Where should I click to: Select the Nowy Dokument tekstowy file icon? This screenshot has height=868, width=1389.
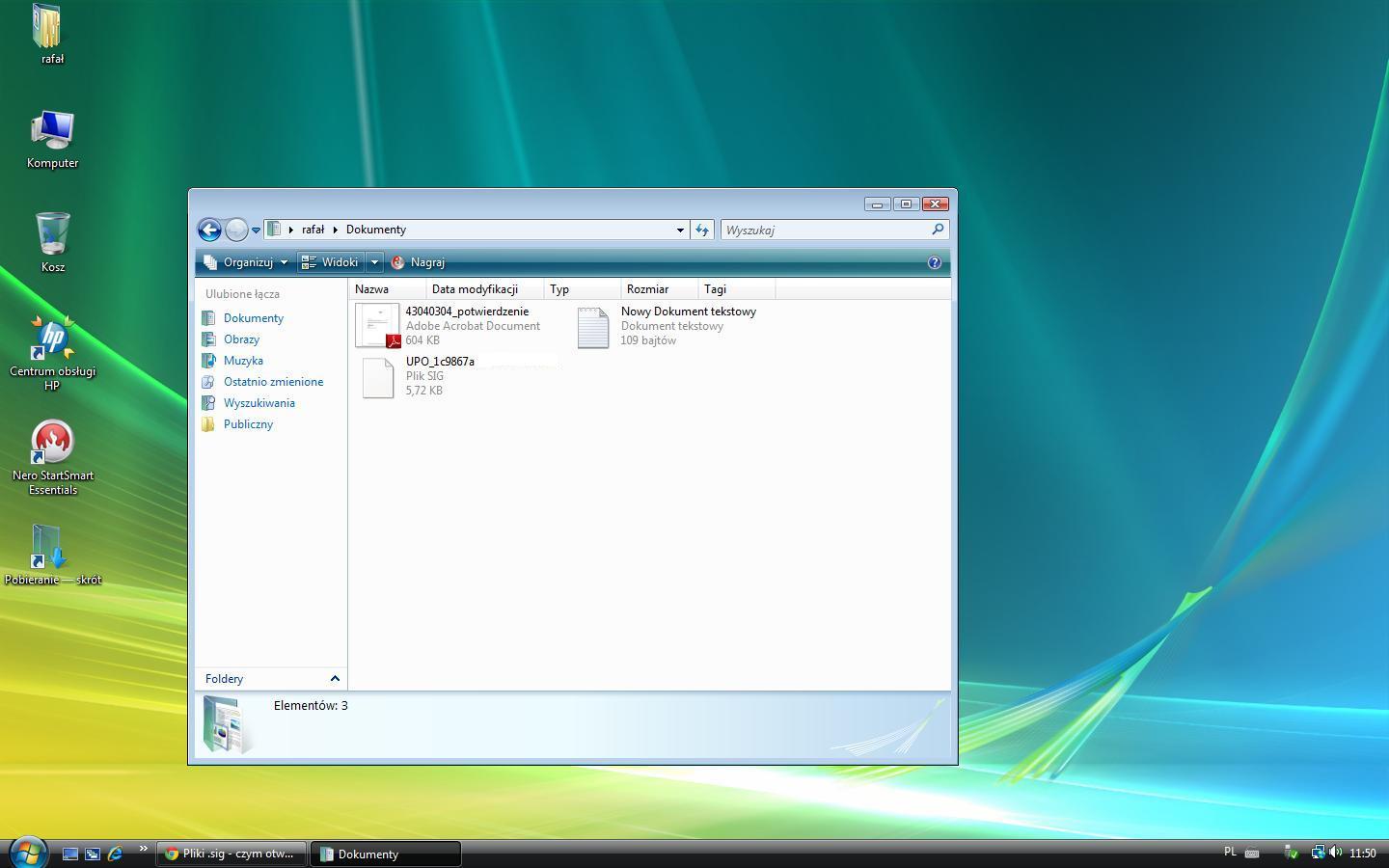pos(593,327)
